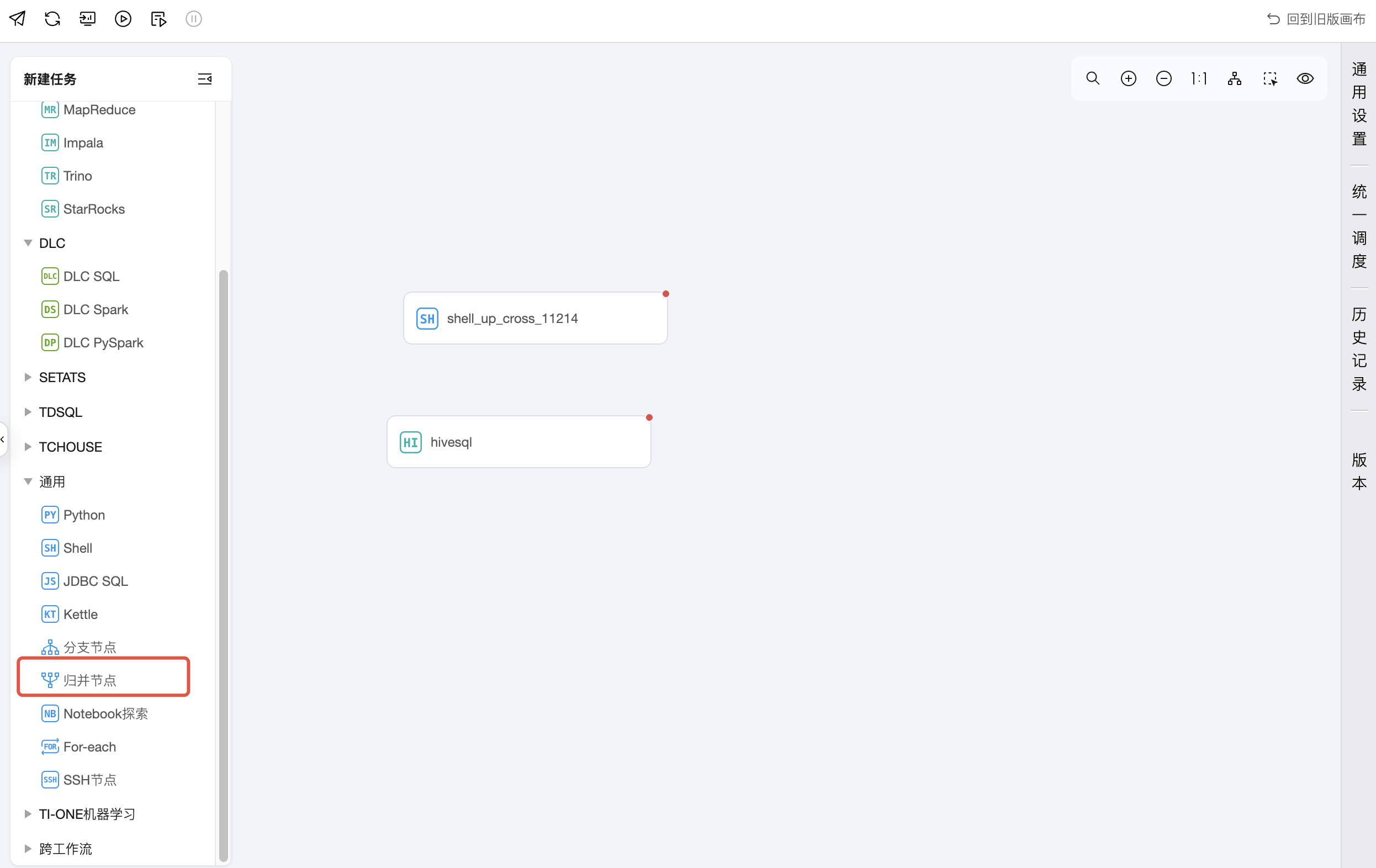Image resolution: width=1376 pixels, height=868 pixels.
Task: Click the paused circle toolbar icon
Action: (x=194, y=19)
